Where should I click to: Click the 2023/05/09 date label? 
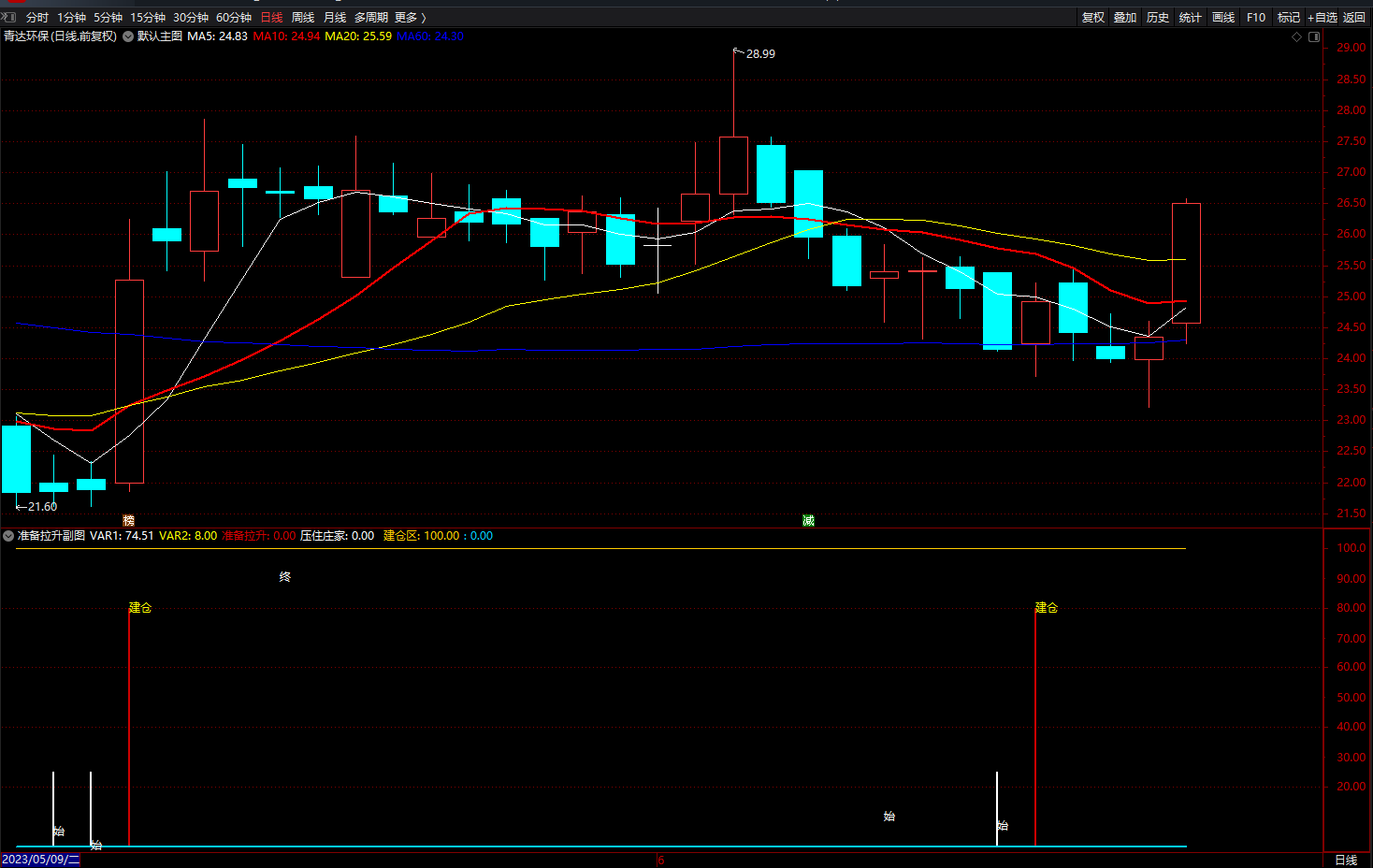40,860
